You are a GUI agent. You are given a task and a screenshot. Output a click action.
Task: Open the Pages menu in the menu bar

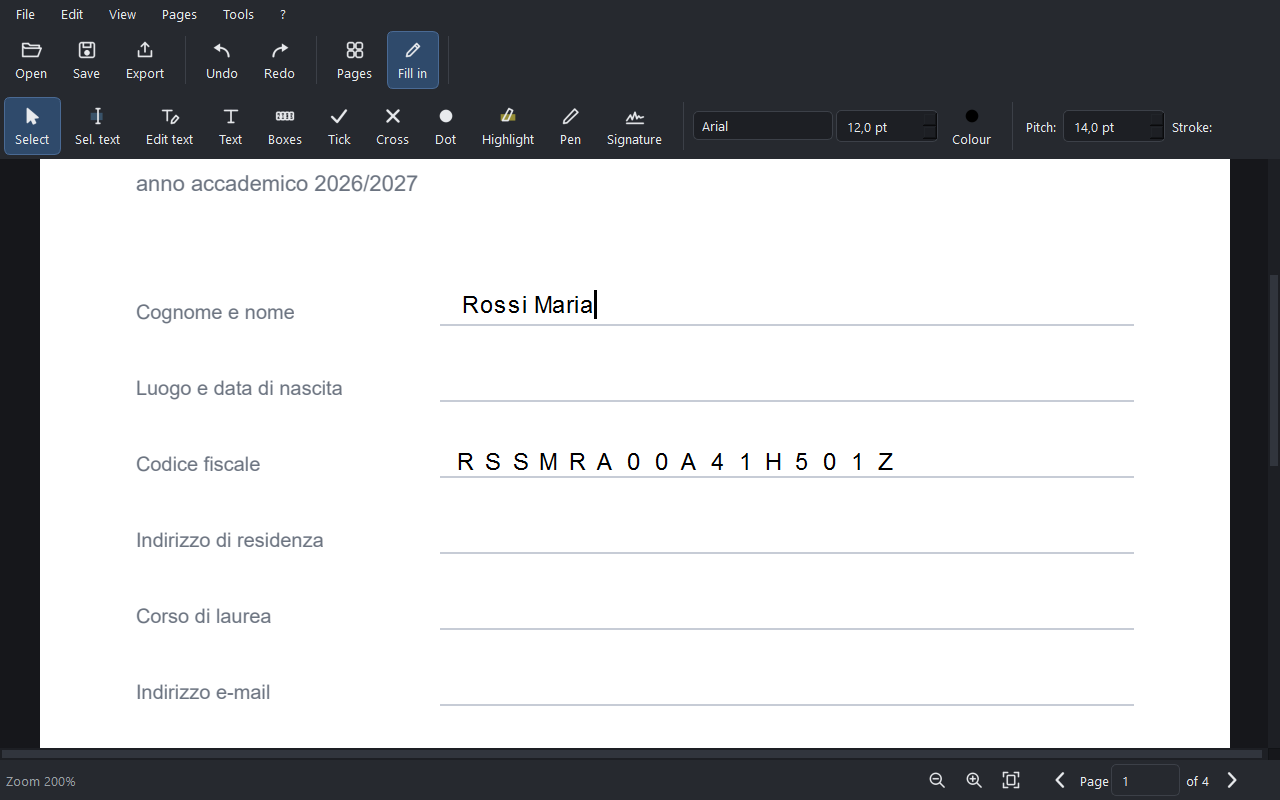pos(179,15)
